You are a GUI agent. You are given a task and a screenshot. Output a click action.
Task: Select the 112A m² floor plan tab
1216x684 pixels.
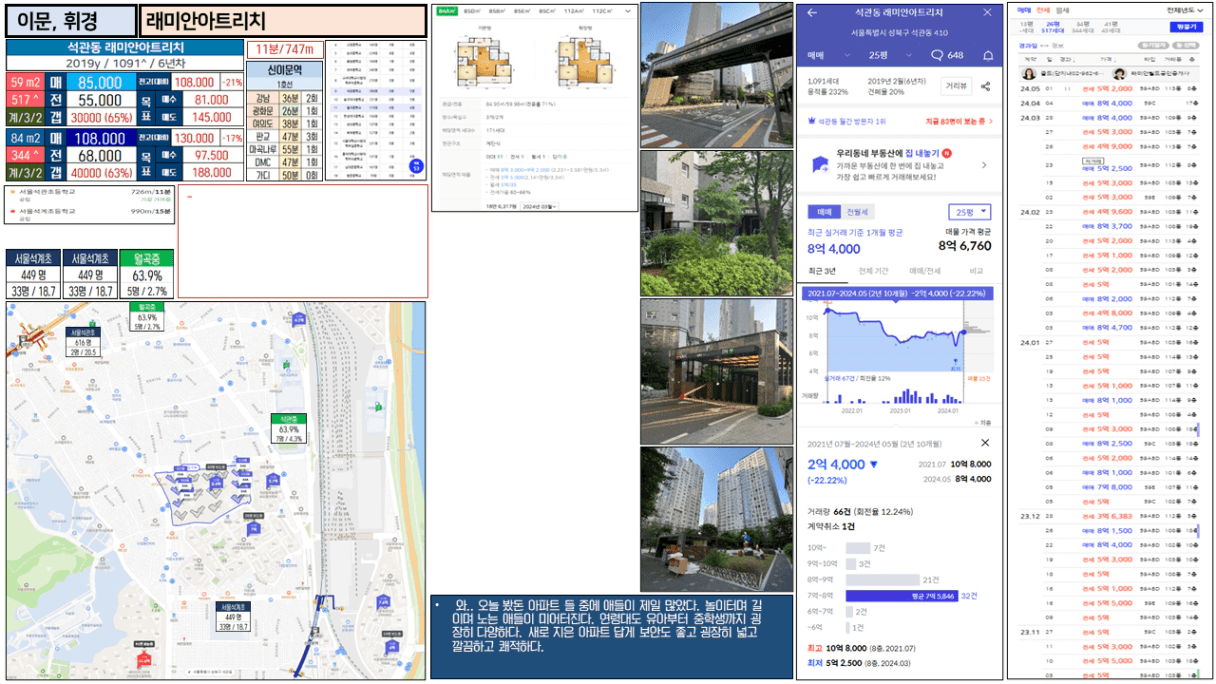coord(573,11)
